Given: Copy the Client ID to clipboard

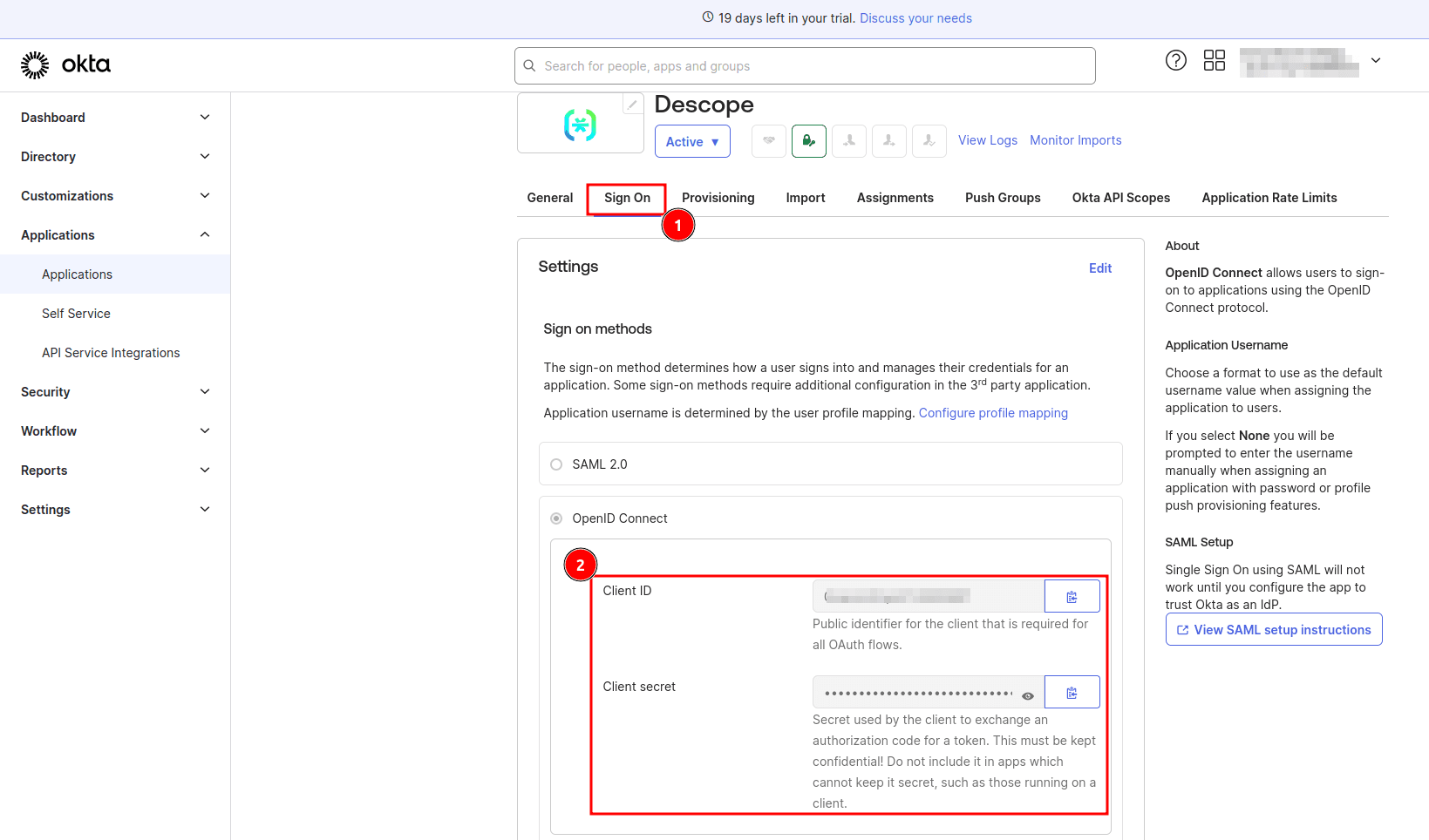Looking at the screenshot, I should (x=1072, y=597).
